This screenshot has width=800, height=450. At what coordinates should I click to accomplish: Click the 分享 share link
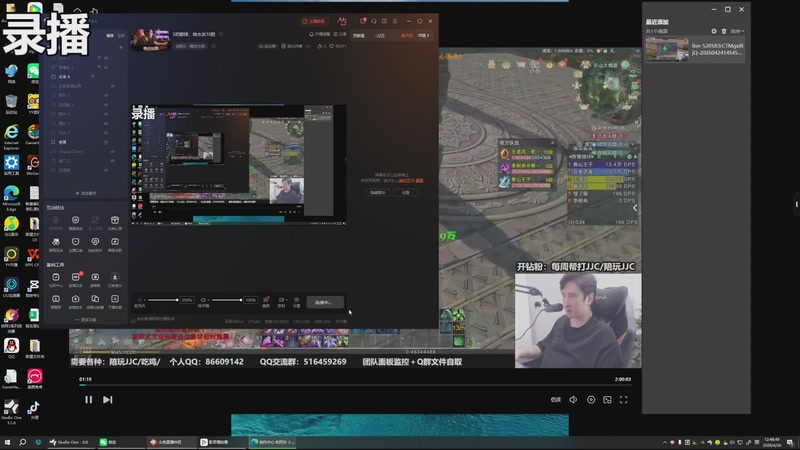(x=339, y=34)
